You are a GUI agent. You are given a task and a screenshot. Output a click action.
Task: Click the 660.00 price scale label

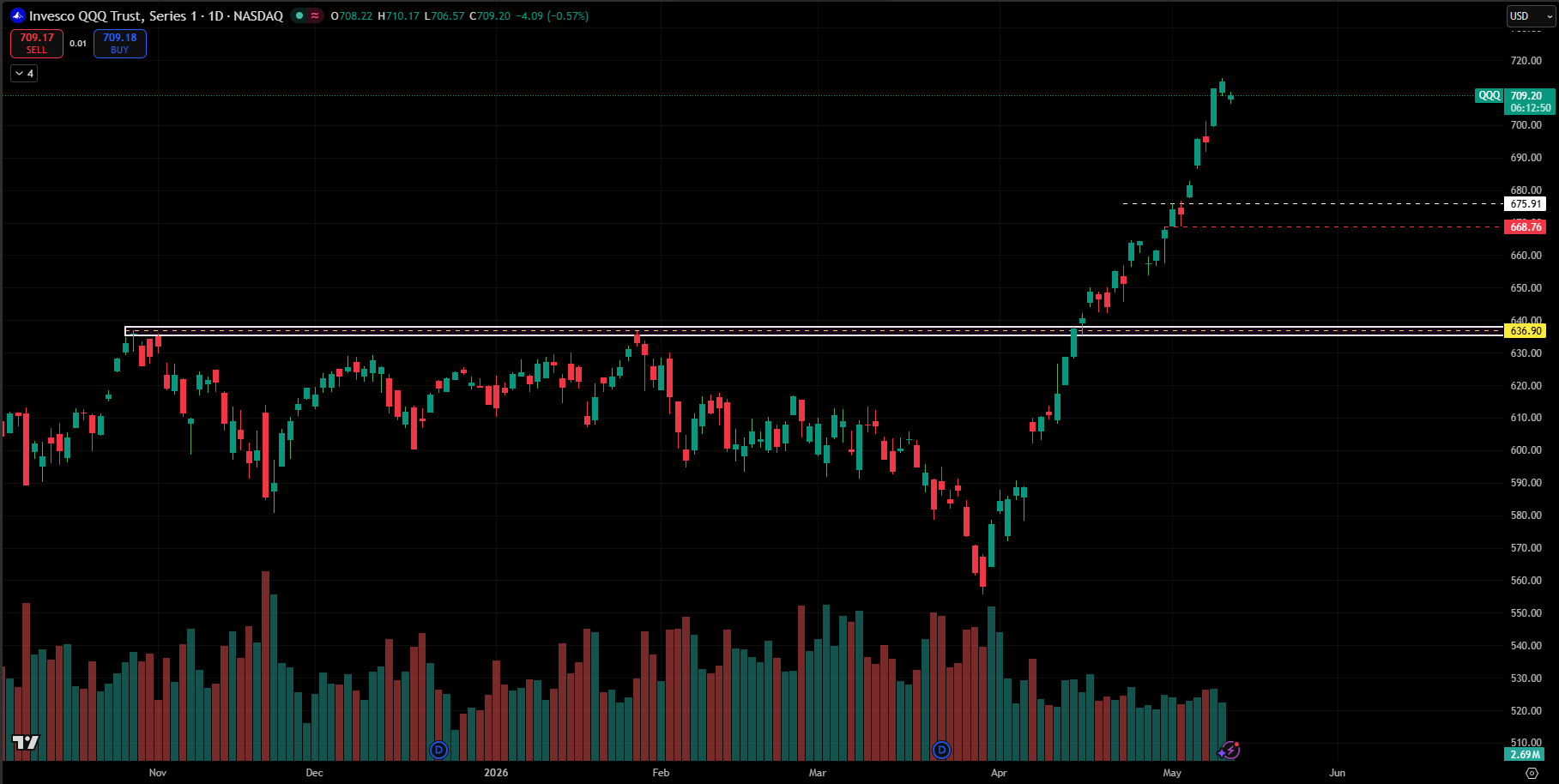[x=1526, y=256]
